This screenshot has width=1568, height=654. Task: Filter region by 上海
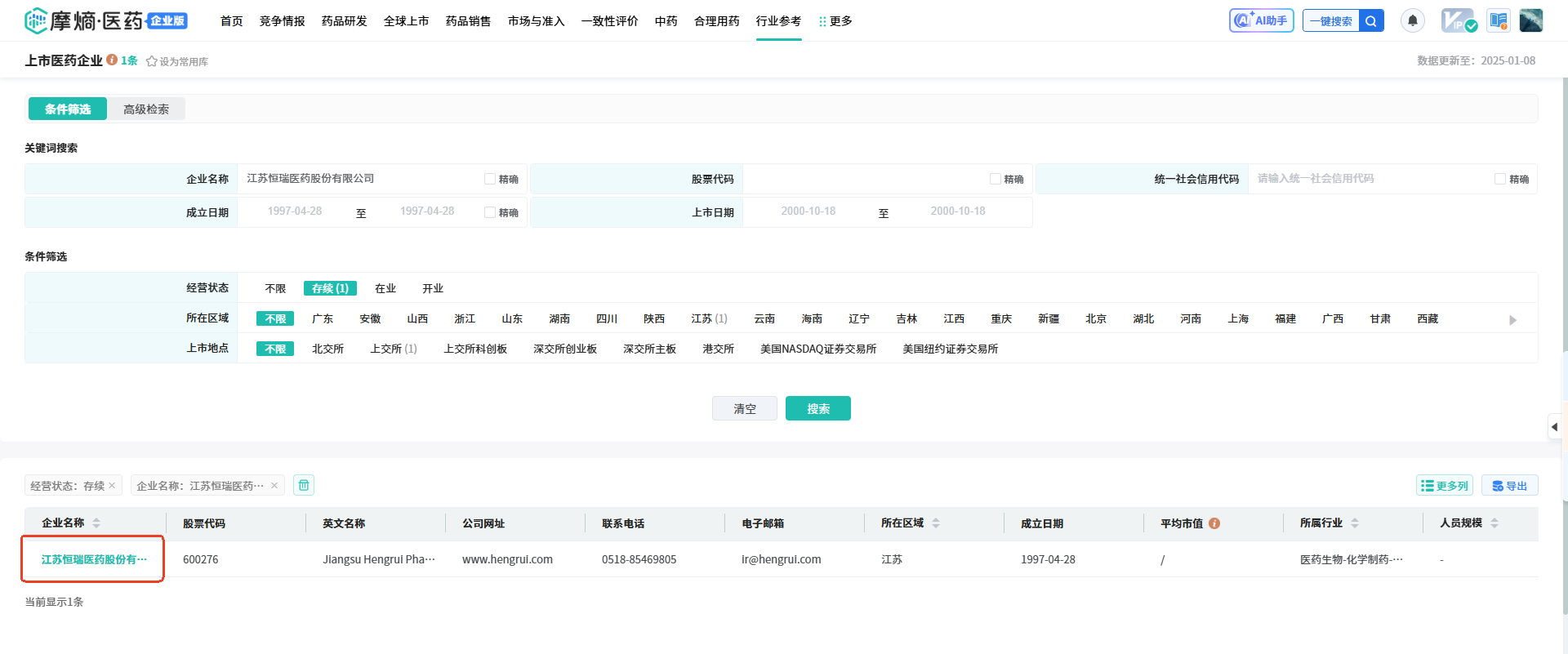(1238, 318)
